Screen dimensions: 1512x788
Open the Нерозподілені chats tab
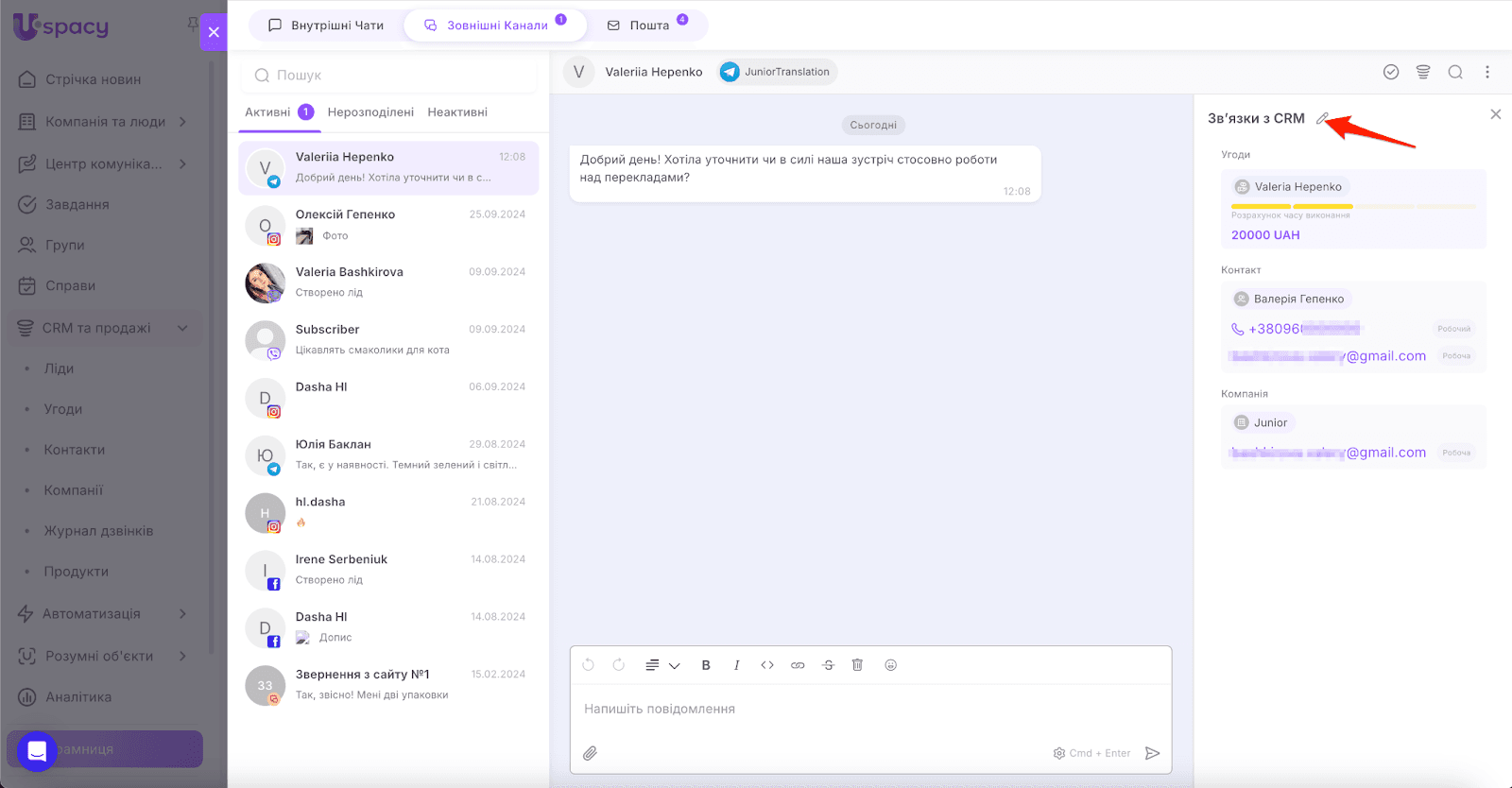tap(370, 112)
